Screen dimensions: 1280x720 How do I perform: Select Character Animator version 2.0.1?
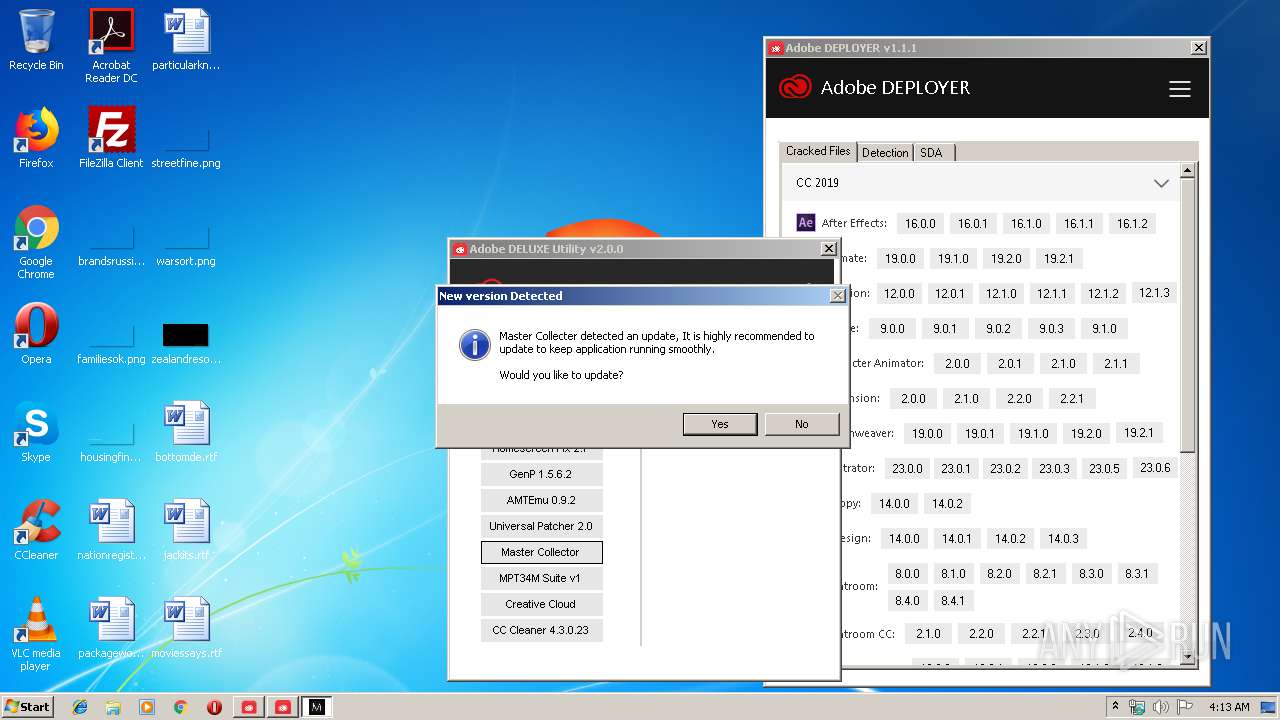1010,363
